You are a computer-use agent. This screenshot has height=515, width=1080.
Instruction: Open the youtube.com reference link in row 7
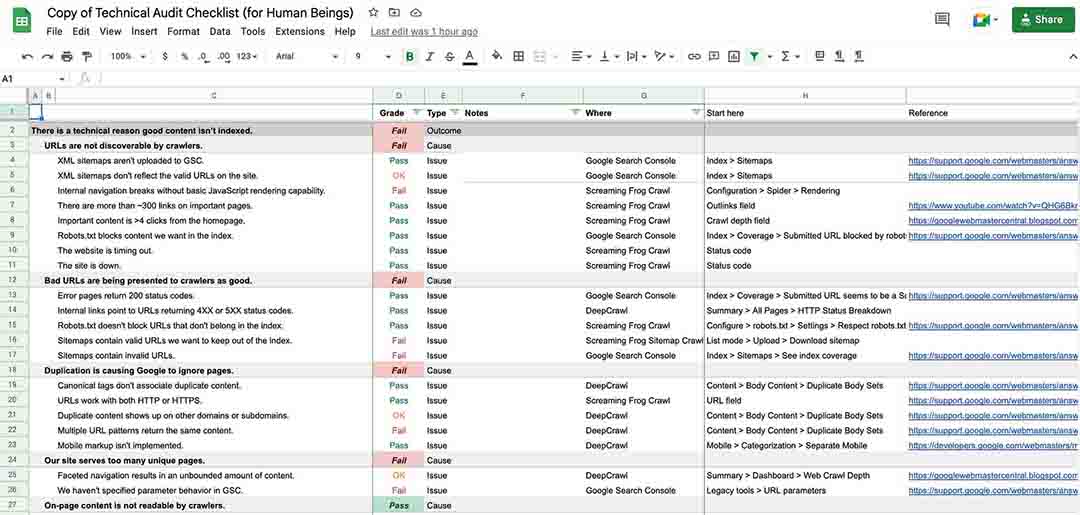(993, 206)
